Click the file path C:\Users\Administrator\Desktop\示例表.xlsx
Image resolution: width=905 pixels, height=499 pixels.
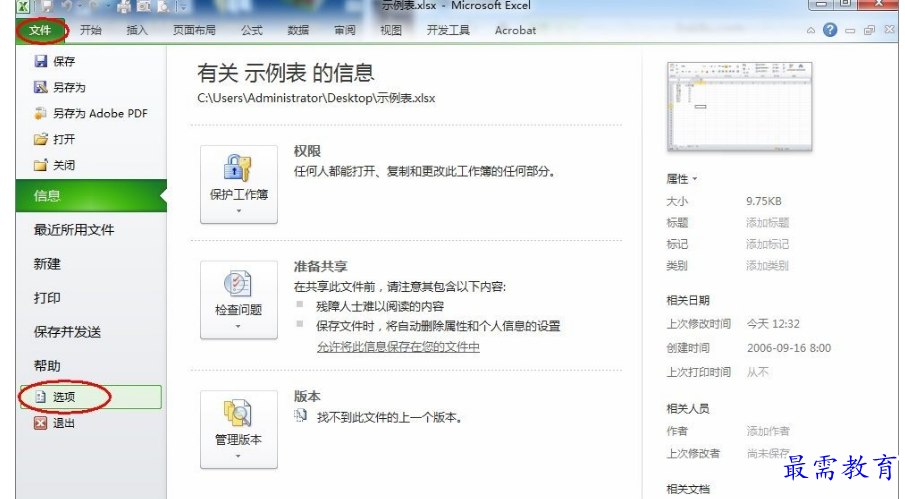(316, 98)
